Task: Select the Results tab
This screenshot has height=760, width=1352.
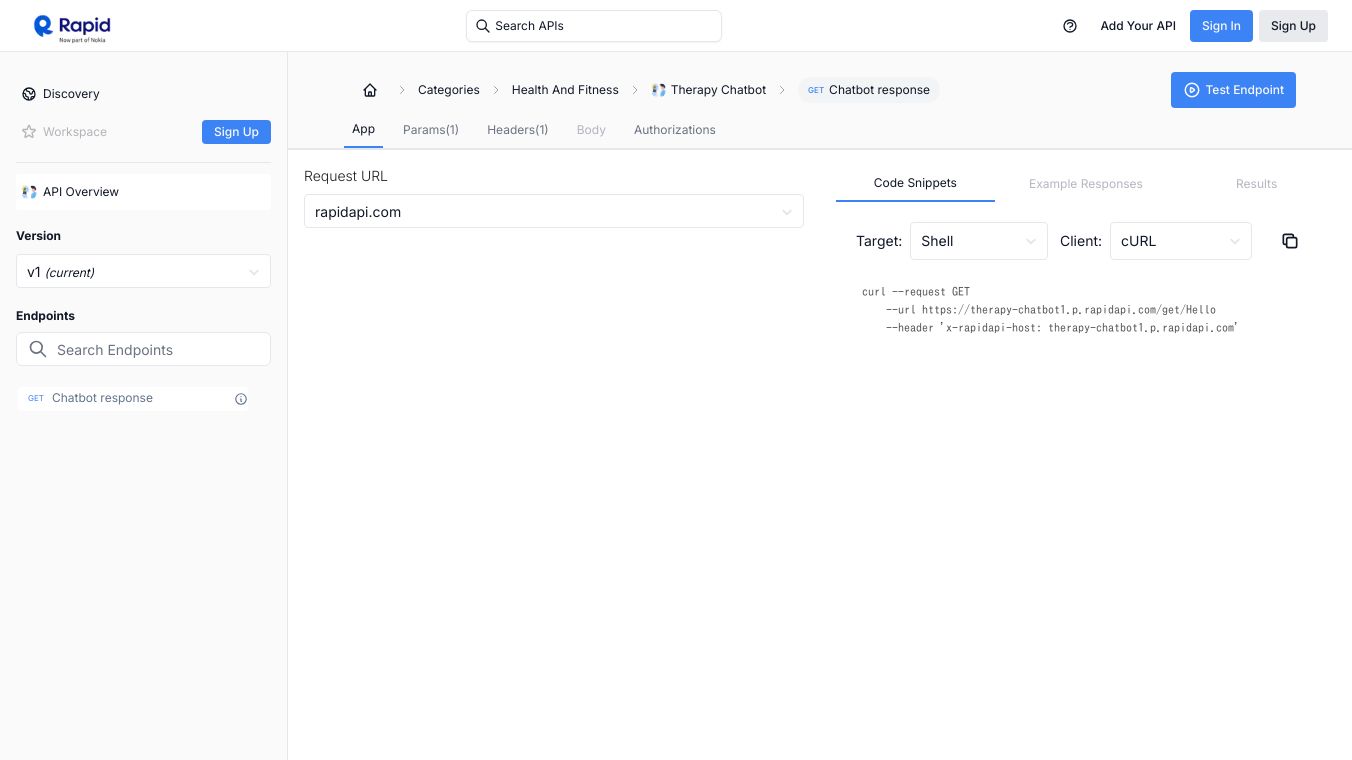Action: pyautogui.click(x=1256, y=184)
